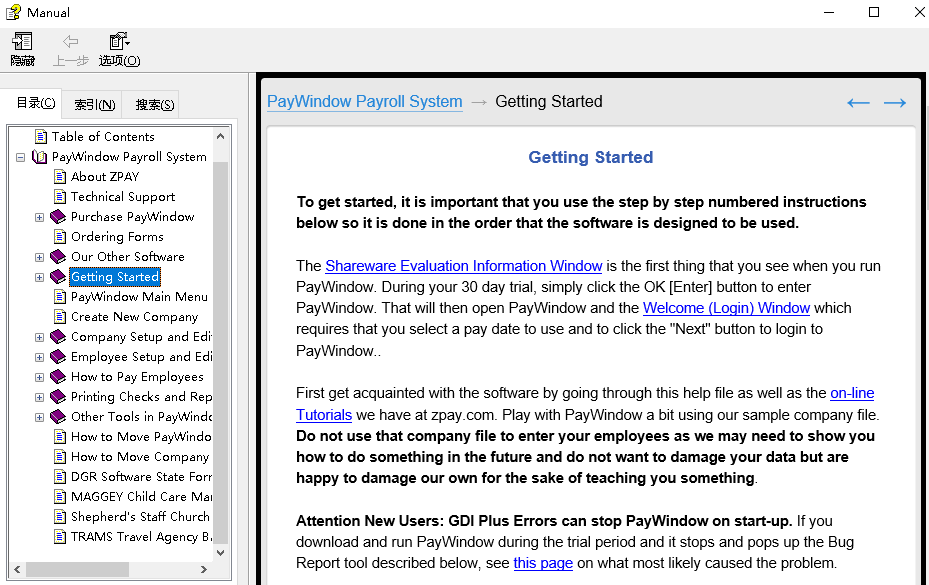Select About ZPAY topic text
The height and width of the screenshot is (585, 929).
(105, 177)
